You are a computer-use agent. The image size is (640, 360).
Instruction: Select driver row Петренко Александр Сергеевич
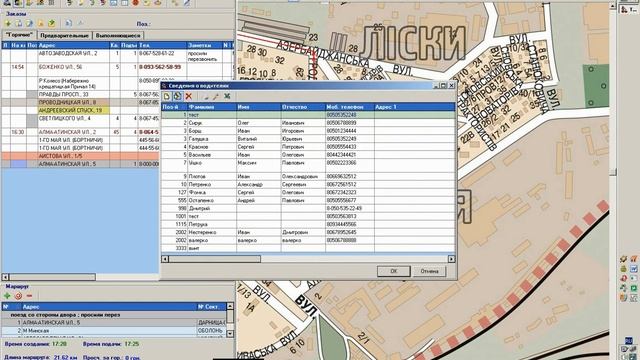308,184
